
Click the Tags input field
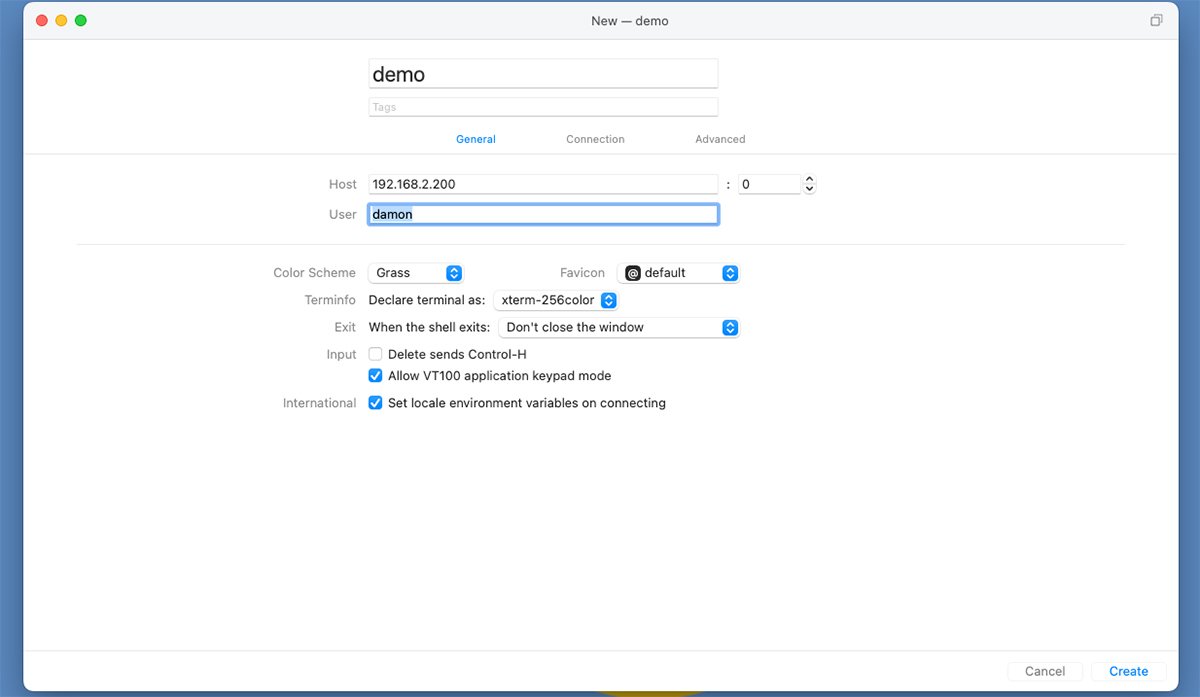(x=543, y=107)
